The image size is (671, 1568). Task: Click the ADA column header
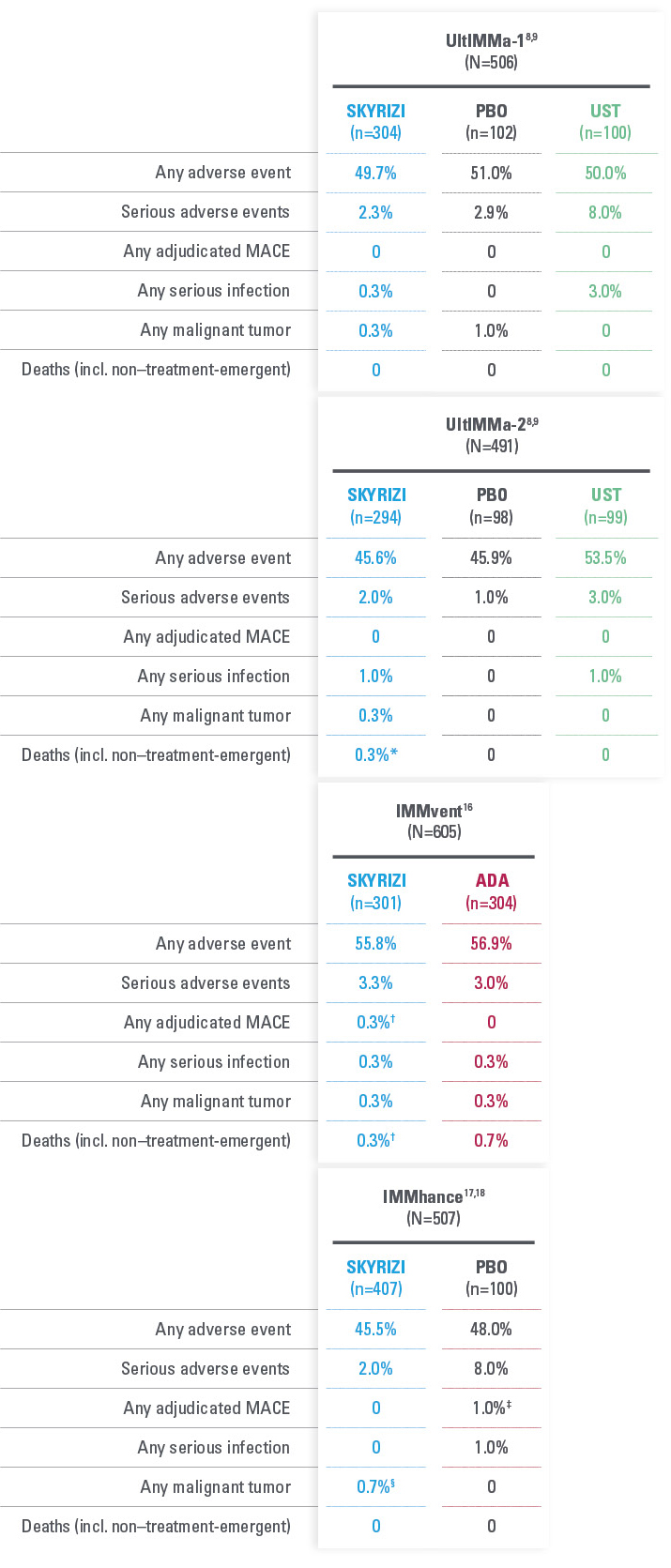(492, 880)
